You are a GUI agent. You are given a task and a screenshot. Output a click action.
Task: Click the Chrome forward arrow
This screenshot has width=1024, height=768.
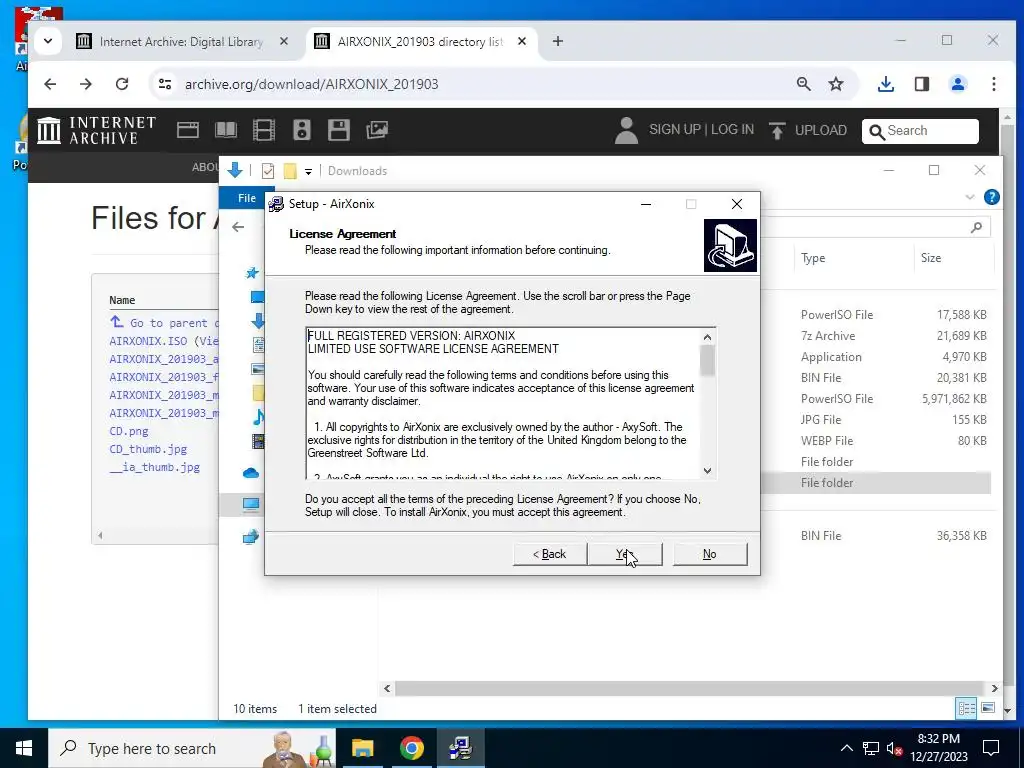pos(86,84)
